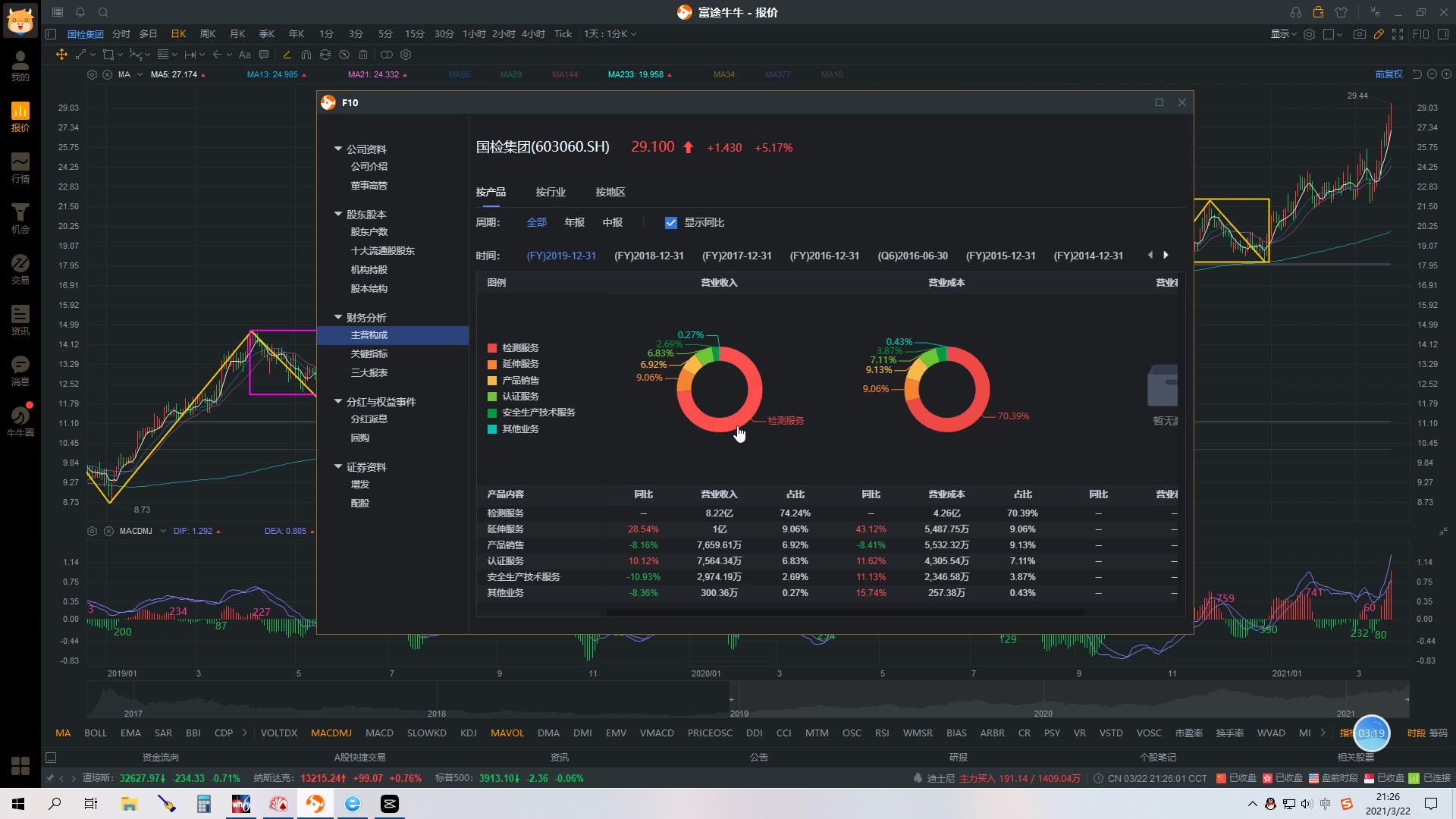Select 全部 period filter
The image size is (1456, 819).
(537, 223)
